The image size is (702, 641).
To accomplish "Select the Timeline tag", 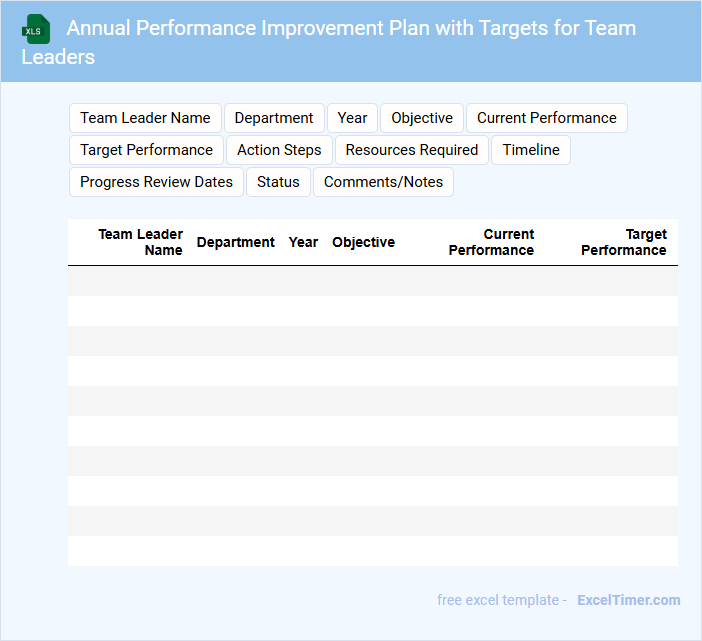I will click(531, 150).
